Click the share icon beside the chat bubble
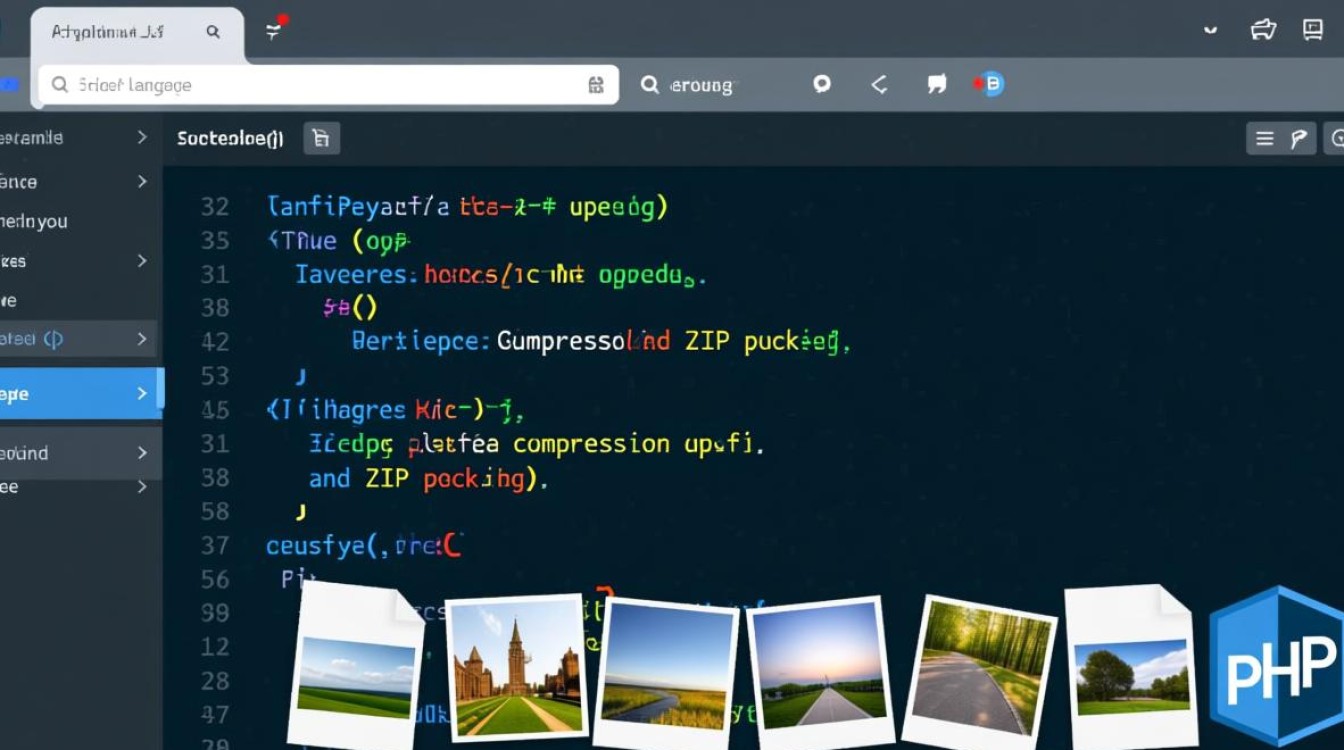 (x=879, y=85)
